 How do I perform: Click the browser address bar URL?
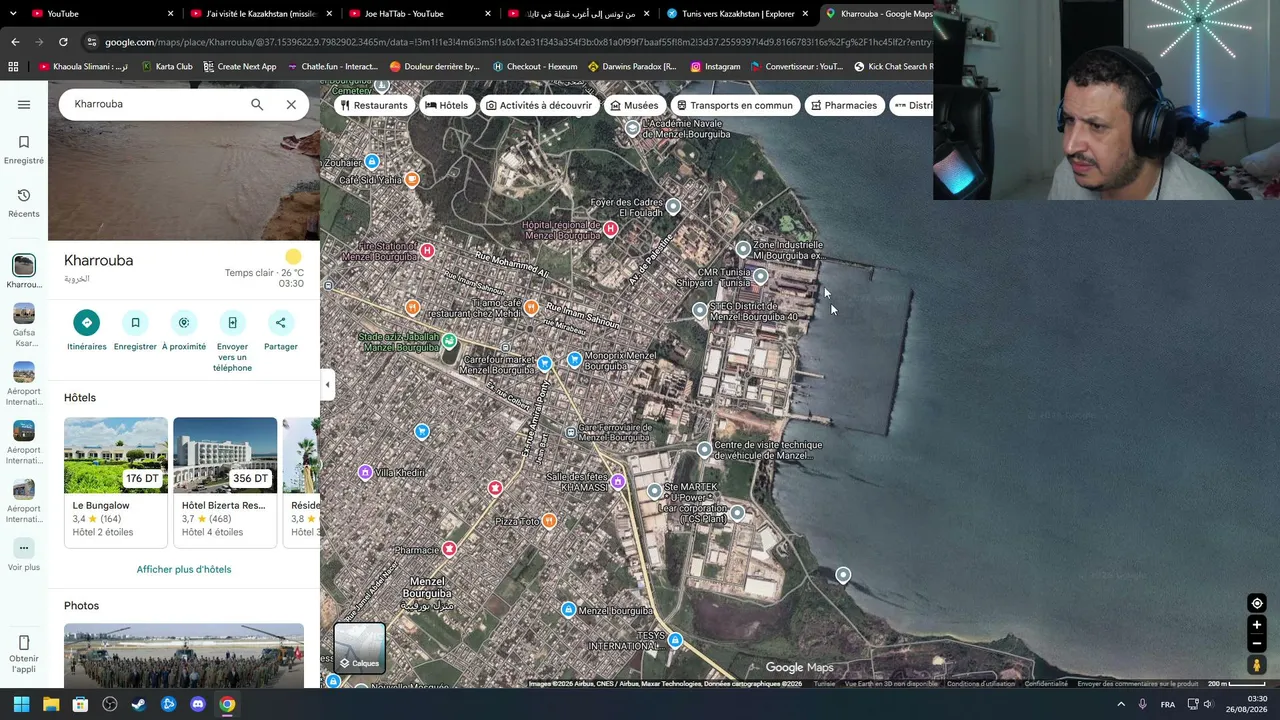(x=518, y=42)
